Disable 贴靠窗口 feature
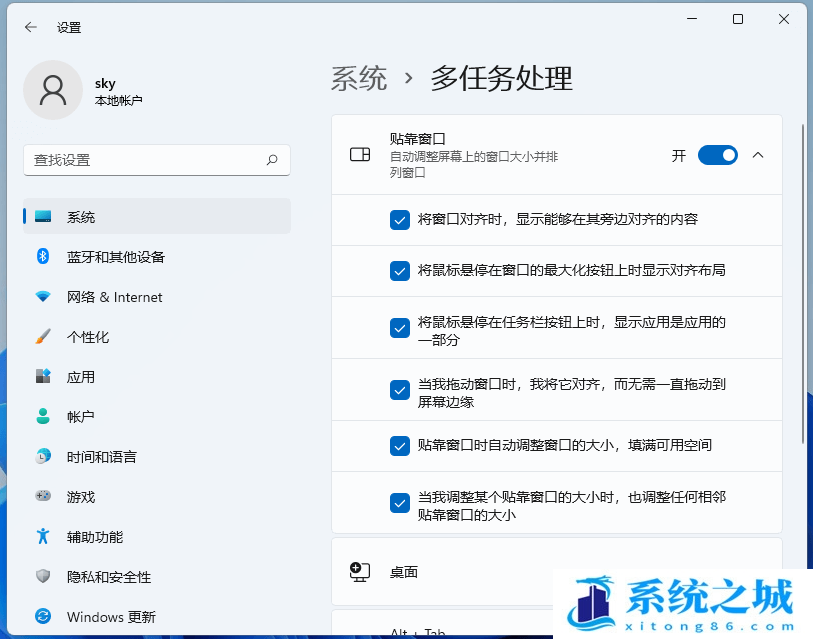 (717, 155)
